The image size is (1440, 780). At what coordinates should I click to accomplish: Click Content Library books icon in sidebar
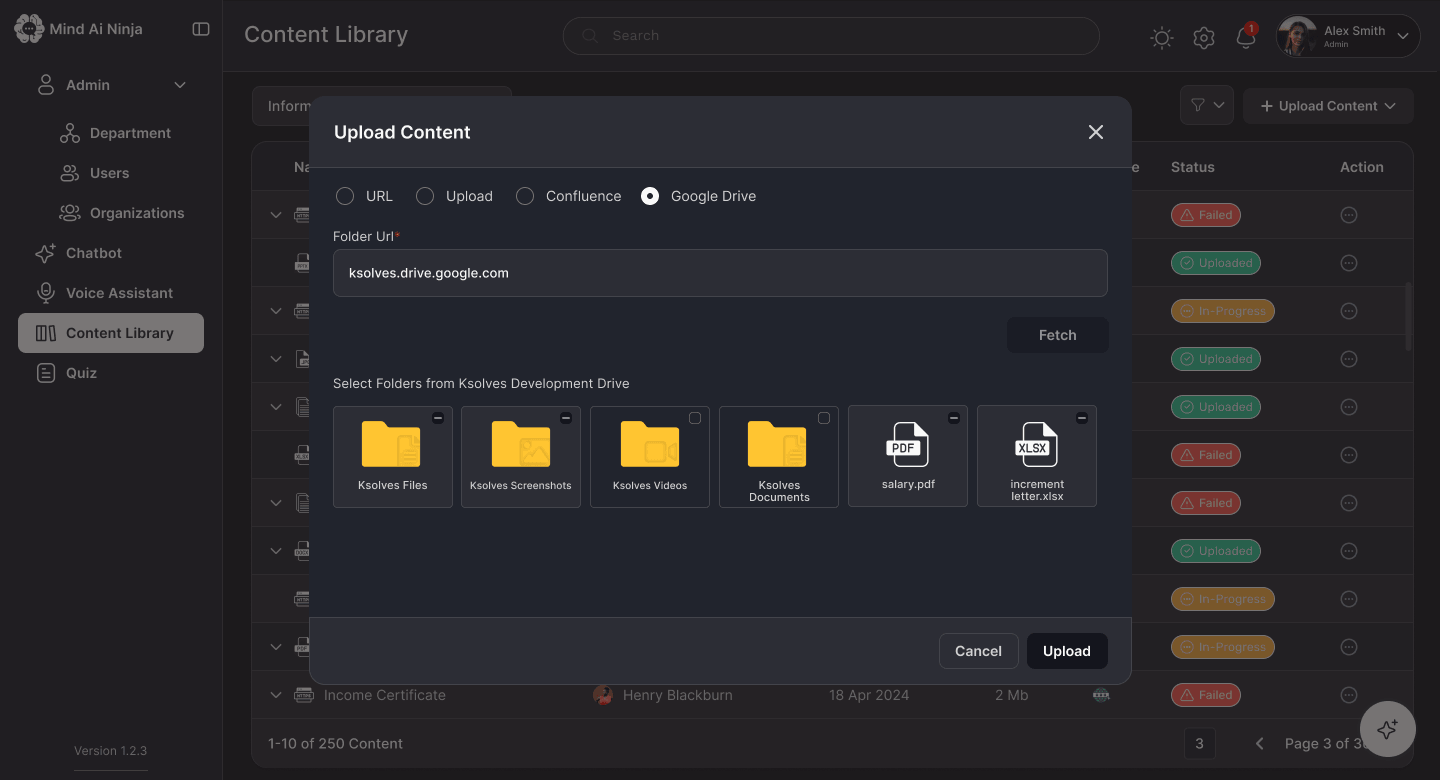tap(46, 333)
